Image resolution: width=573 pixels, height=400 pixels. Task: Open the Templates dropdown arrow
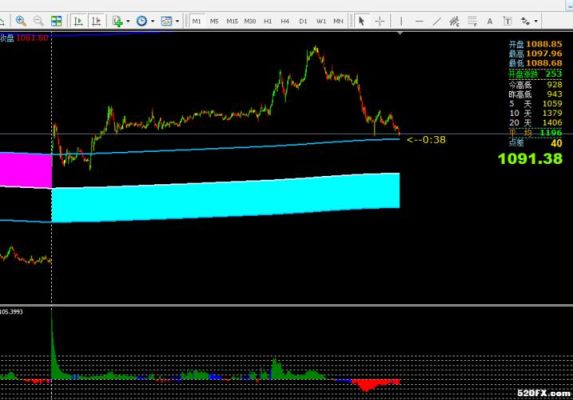pos(177,21)
